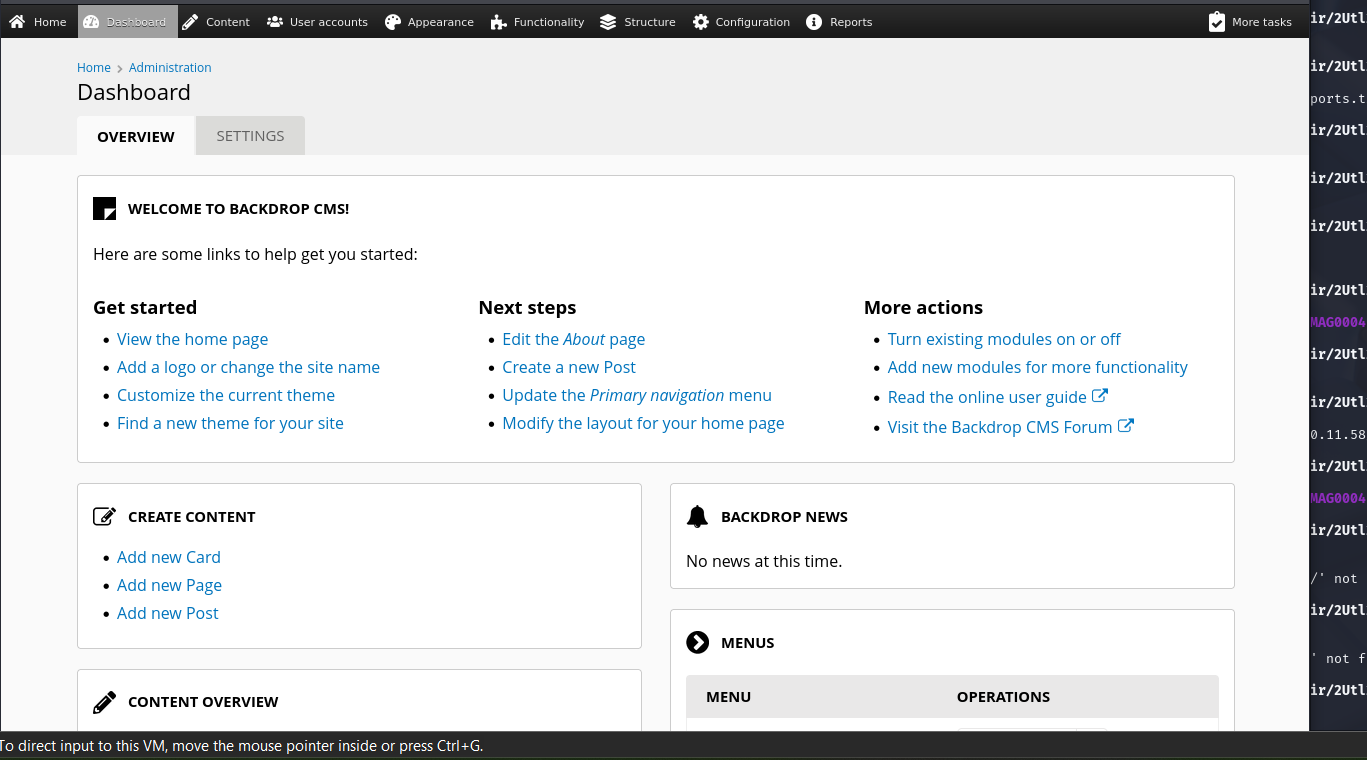The width and height of the screenshot is (1367, 760).
Task: Open the Home menu item
Action: 38,22
